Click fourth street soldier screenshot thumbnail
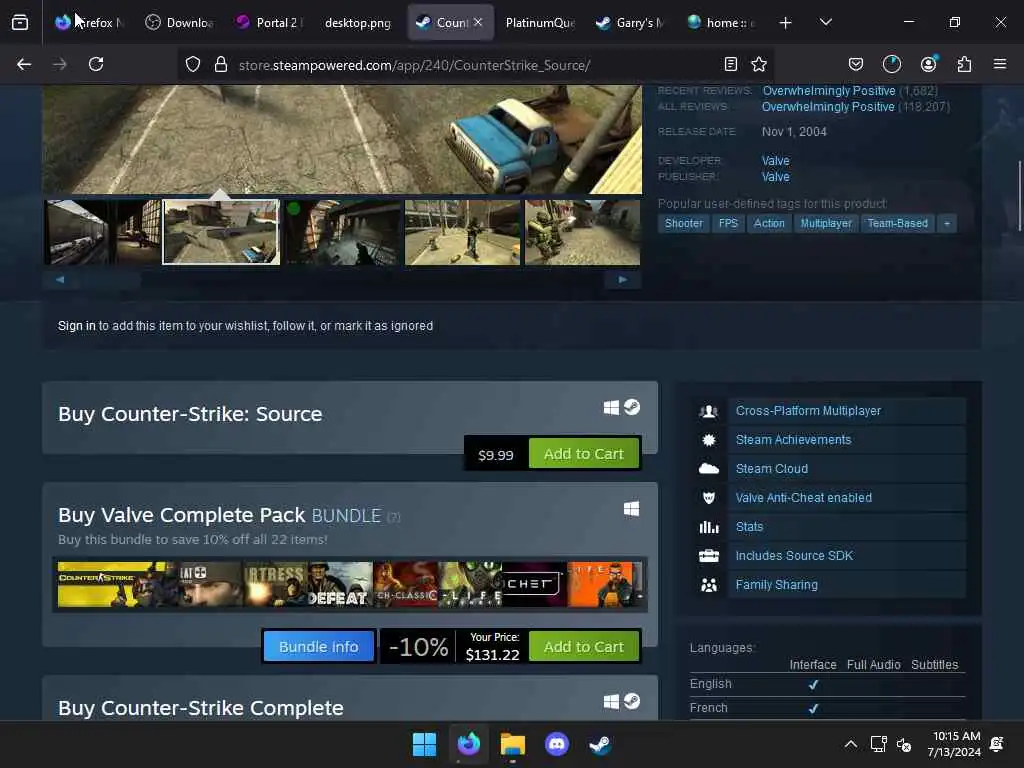 pyautogui.click(x=462, y=232)
